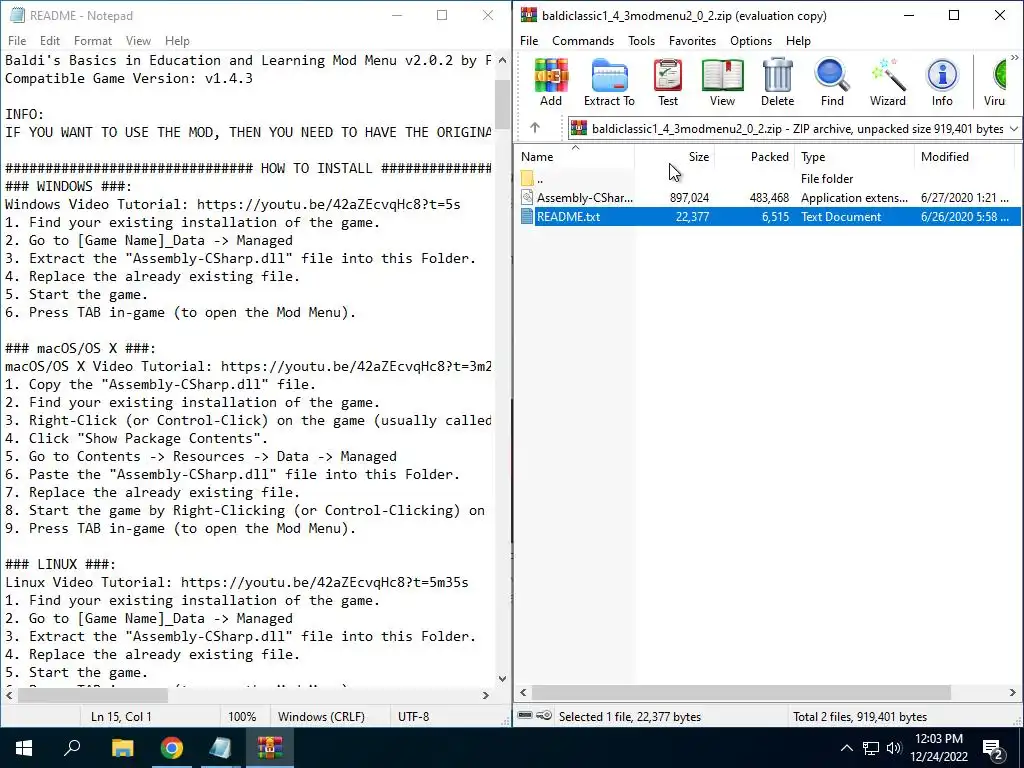The image size is (1024, 768).
Task: Click the Add icon in WinRAR toolbar
Action: tap(551, 82)
